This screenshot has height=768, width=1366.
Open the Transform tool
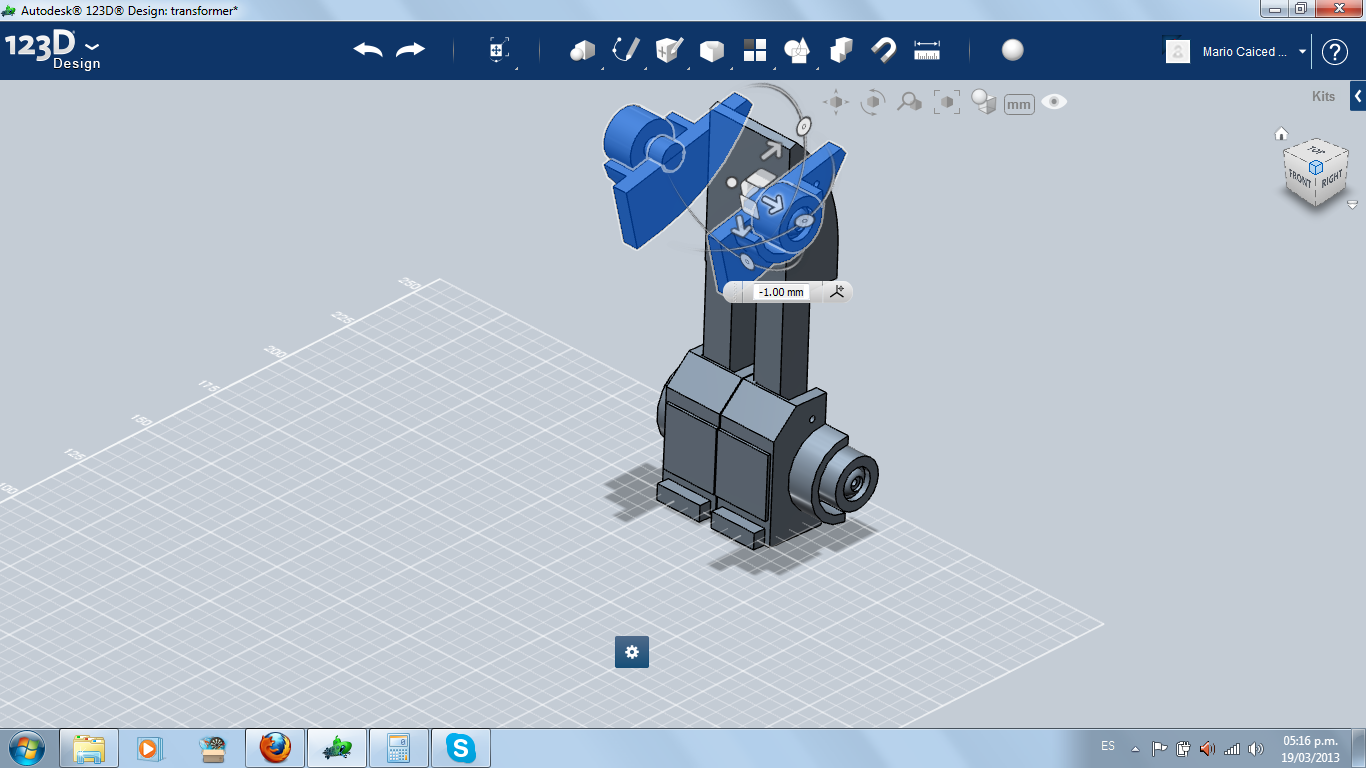click(x=499, y=51)
